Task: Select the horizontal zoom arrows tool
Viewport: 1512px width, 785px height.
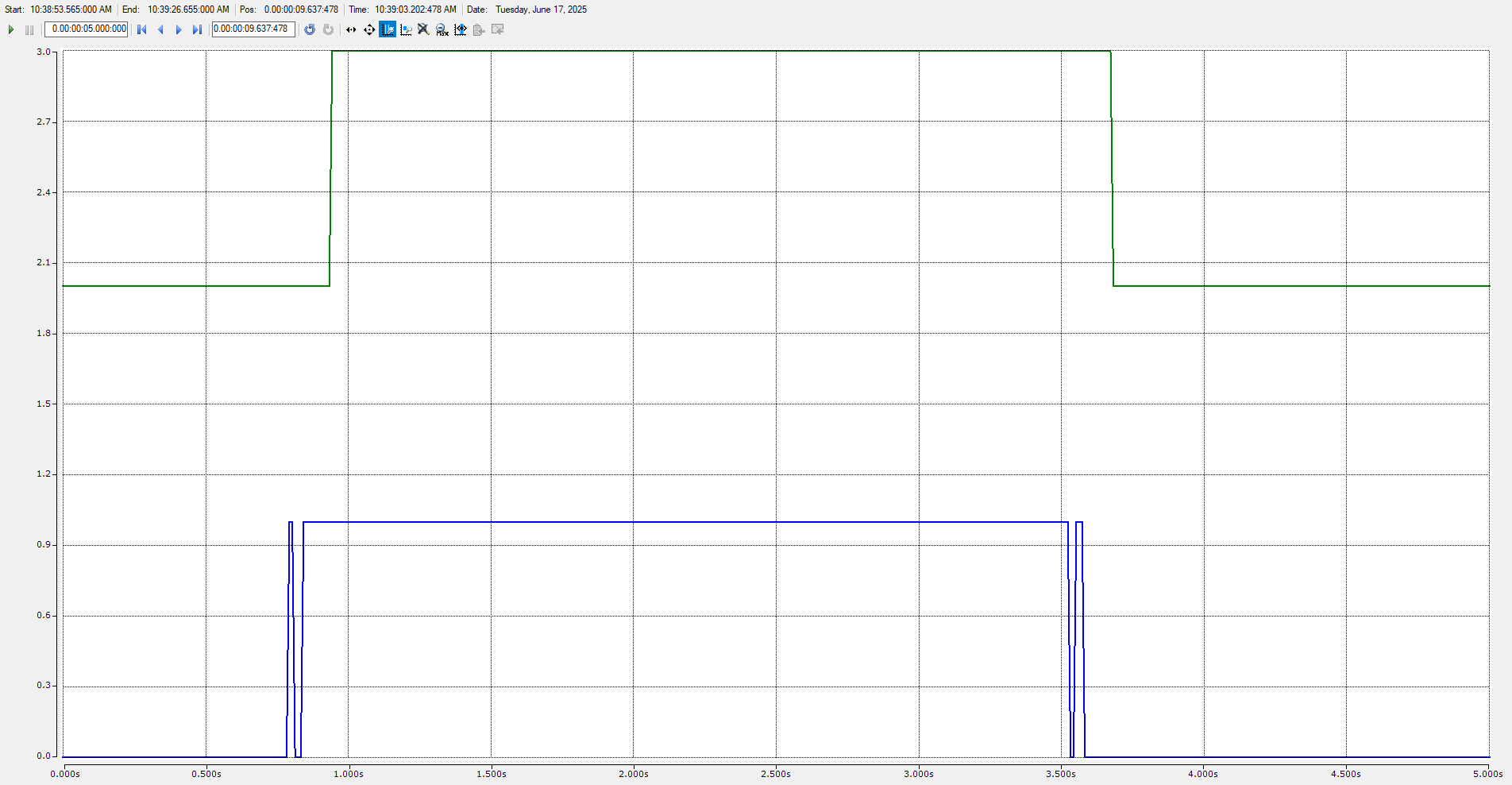Action: (351, 29)
